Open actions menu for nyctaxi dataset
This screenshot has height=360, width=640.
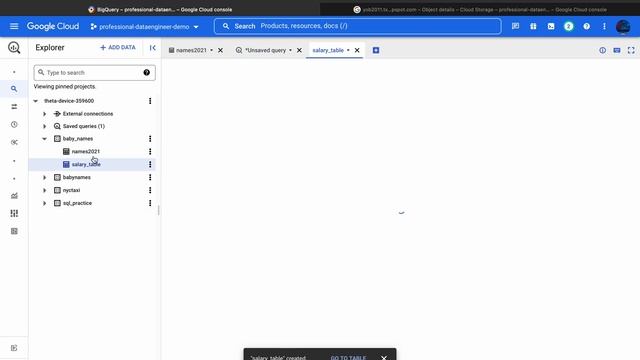click(x=150, y=190)
